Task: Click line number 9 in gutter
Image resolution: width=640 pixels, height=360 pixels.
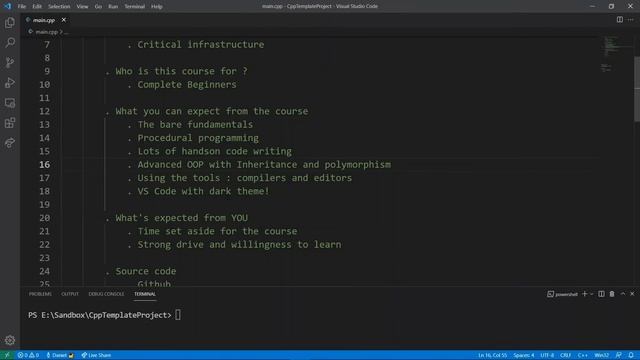Action: pos(47,71)
